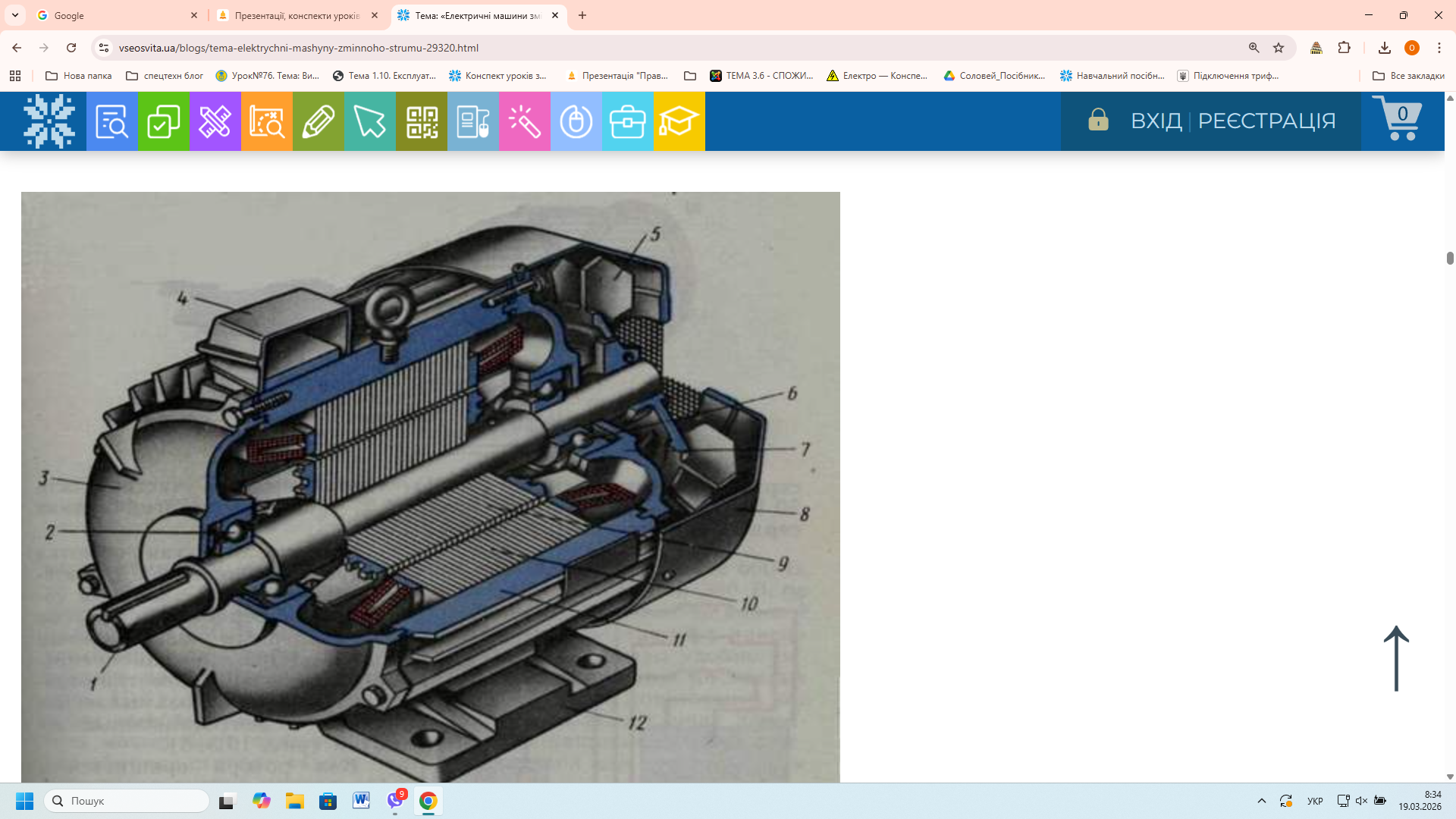Click the teal cursor arrow icon
Screen dimensions: 1456x819
pyautogui.click(x=370, y=121)
